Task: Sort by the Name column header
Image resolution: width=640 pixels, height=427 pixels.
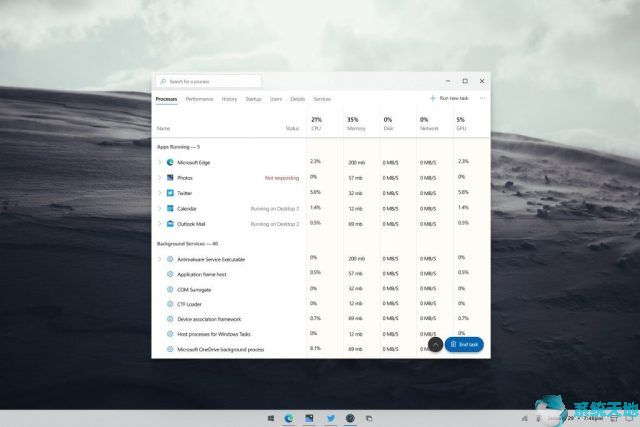Action: [163, 128]
